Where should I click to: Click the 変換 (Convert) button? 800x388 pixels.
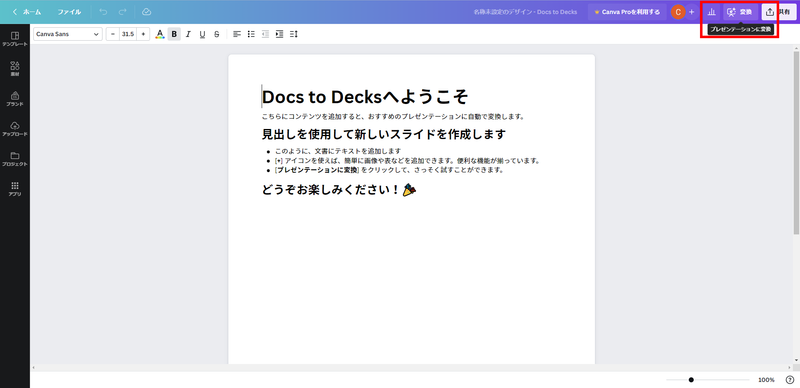(740, 12)
